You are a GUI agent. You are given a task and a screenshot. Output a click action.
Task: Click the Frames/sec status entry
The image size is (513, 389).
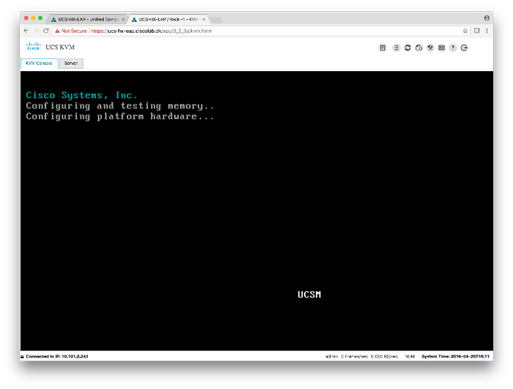(354, 357)
